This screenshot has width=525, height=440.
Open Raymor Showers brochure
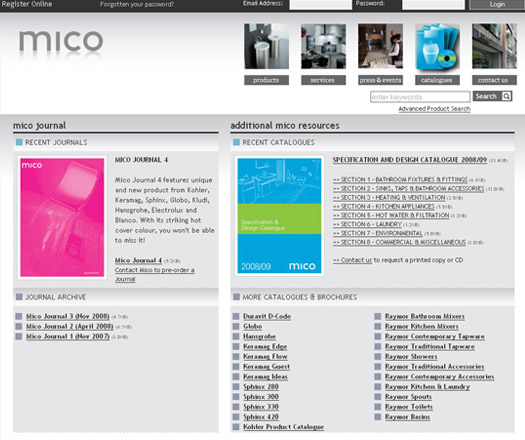click(x=411, y=356)
